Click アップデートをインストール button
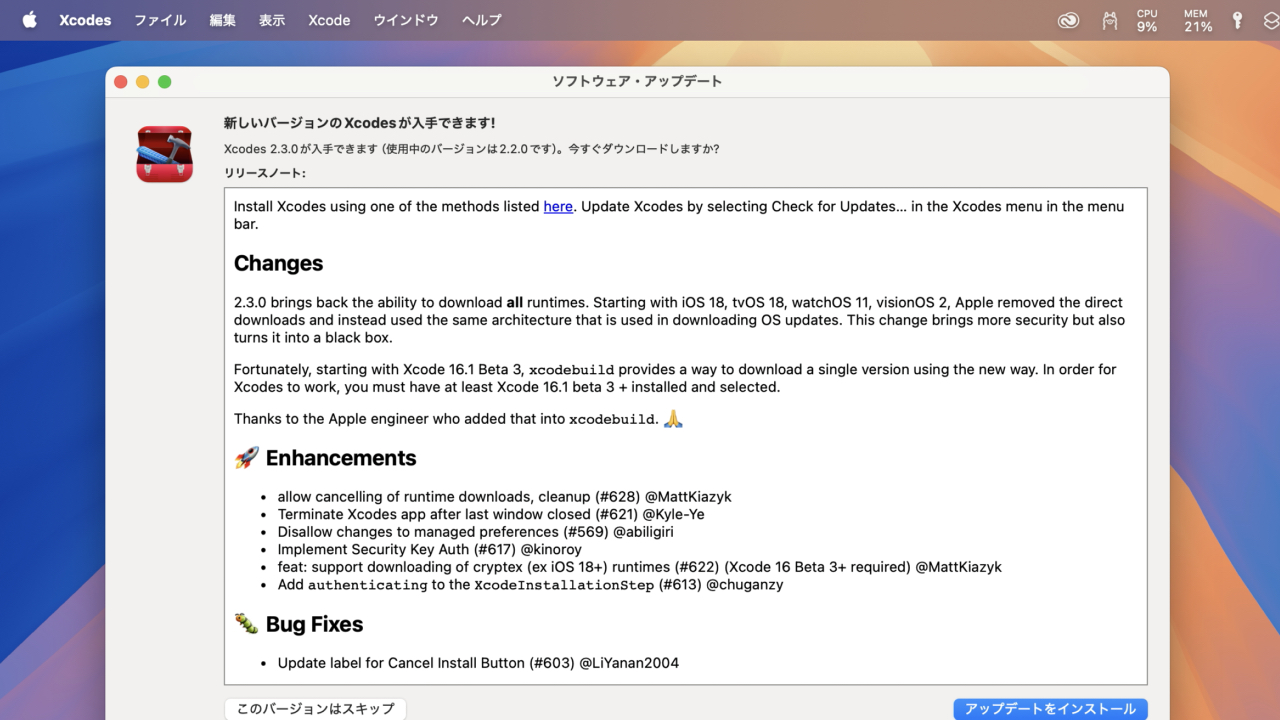Image resolution: width=1280 pixels, height=720 pixels. click(x=1050, y=709)
